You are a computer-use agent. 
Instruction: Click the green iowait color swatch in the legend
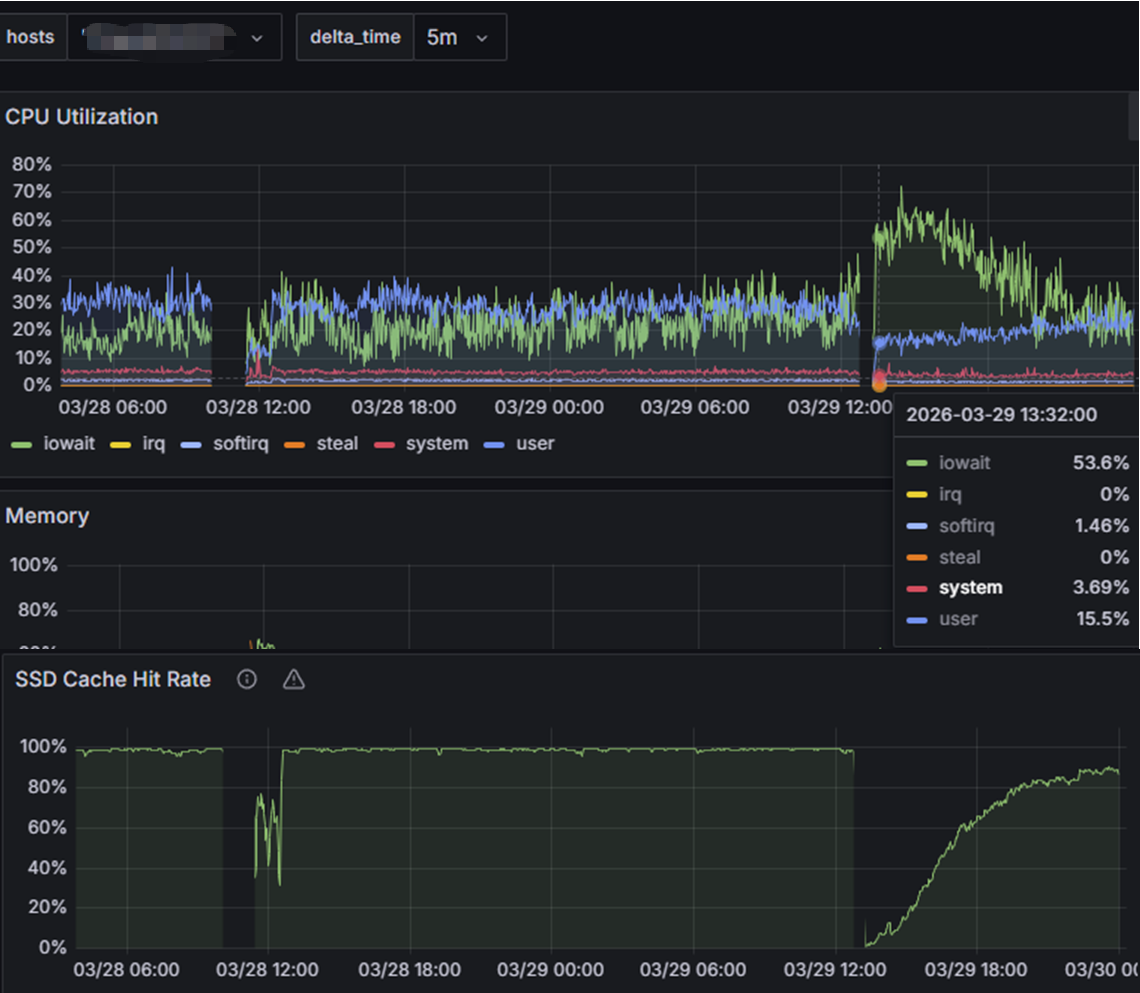22,445
